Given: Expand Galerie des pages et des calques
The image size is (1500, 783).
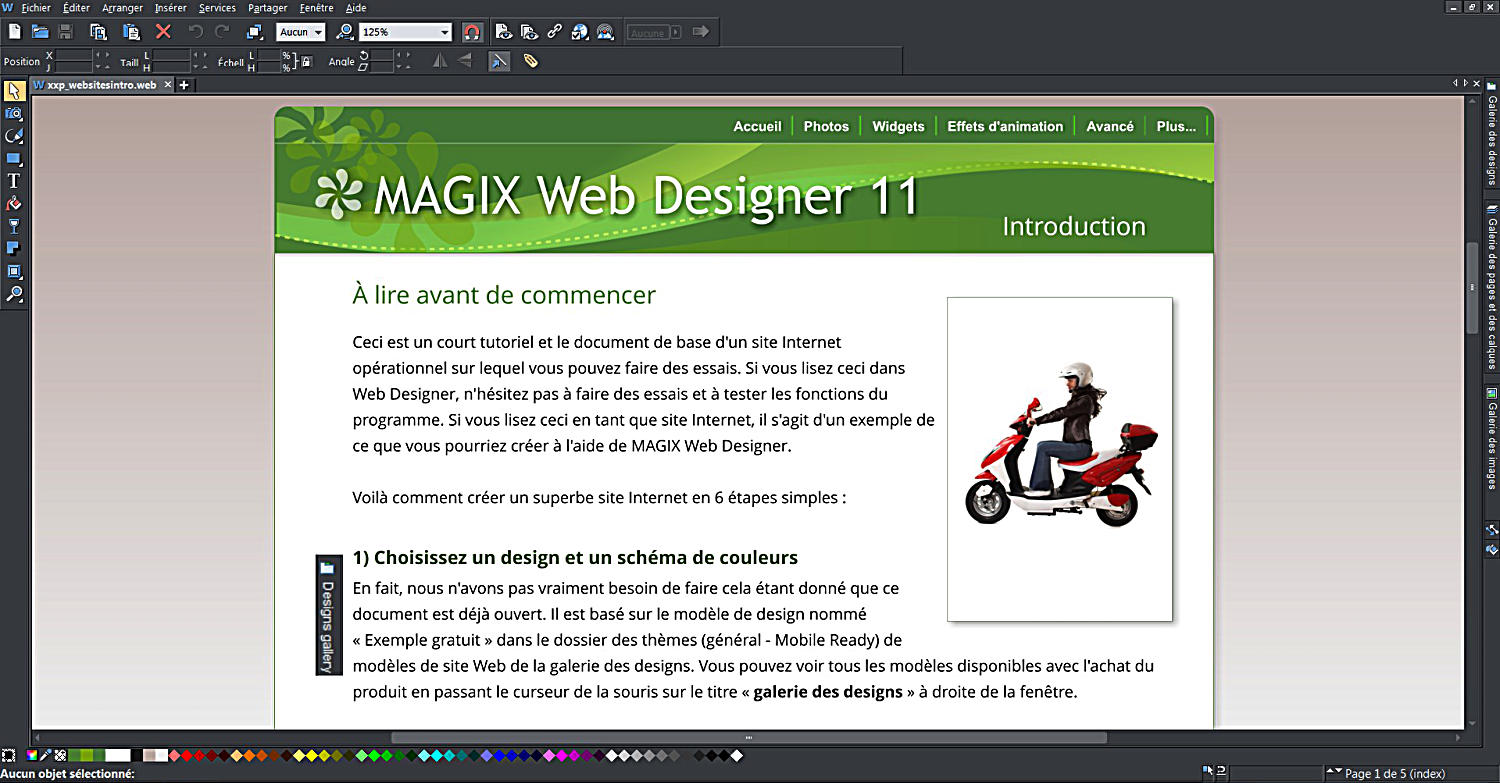Looking at the screenshot, I should pos(1492,286).
